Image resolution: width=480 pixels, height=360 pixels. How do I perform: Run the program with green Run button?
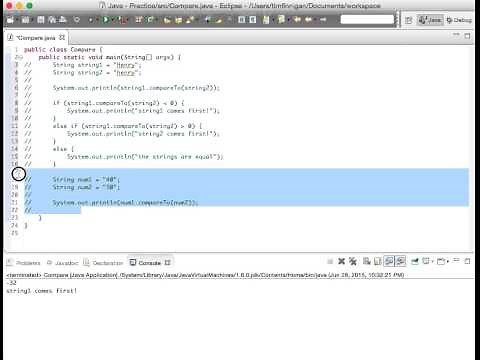pyautogui.click(x=106, y=20)
